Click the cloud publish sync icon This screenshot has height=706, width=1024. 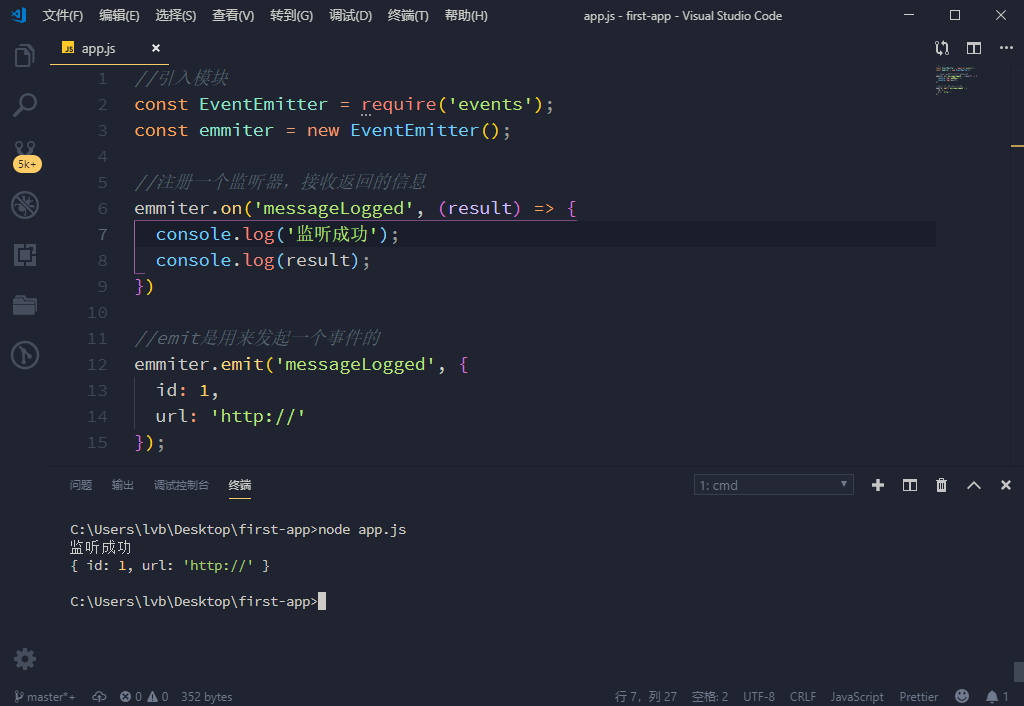(99, 697)
